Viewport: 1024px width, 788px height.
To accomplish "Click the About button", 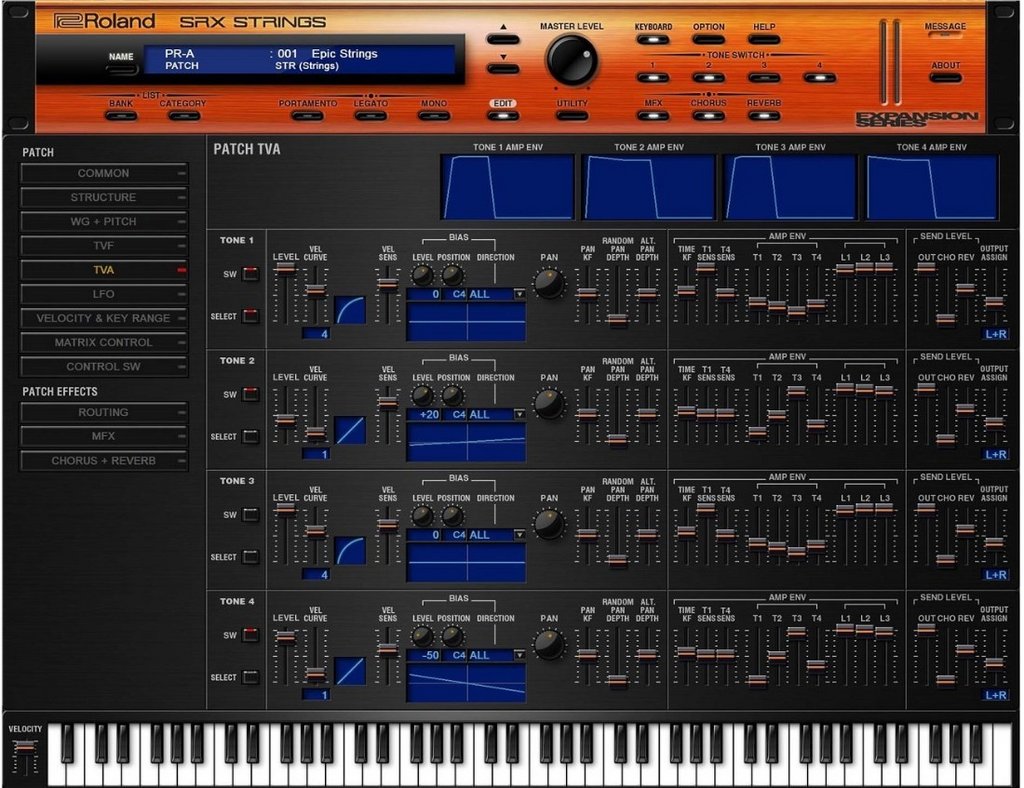I will click(x=946, y=78).
